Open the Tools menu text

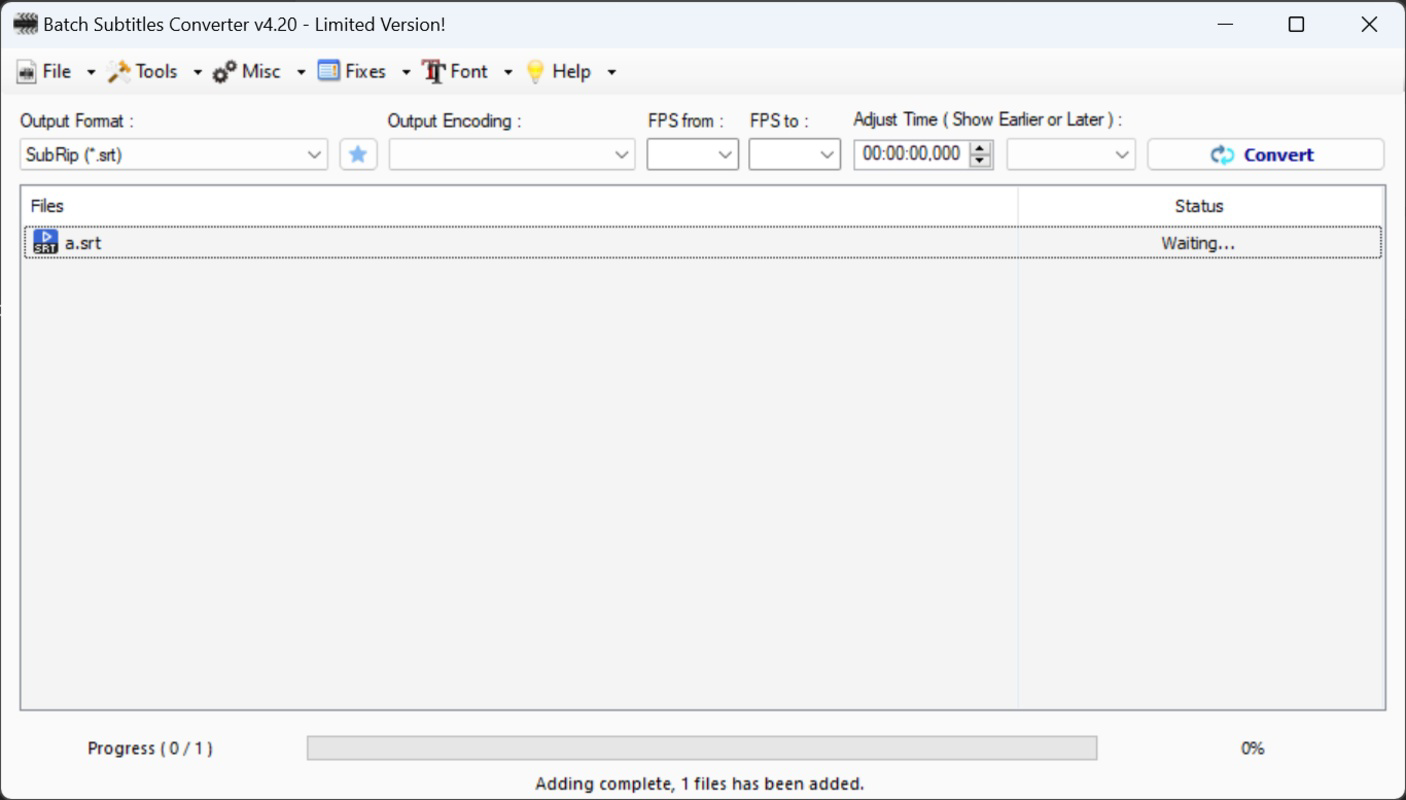point(156,71)
